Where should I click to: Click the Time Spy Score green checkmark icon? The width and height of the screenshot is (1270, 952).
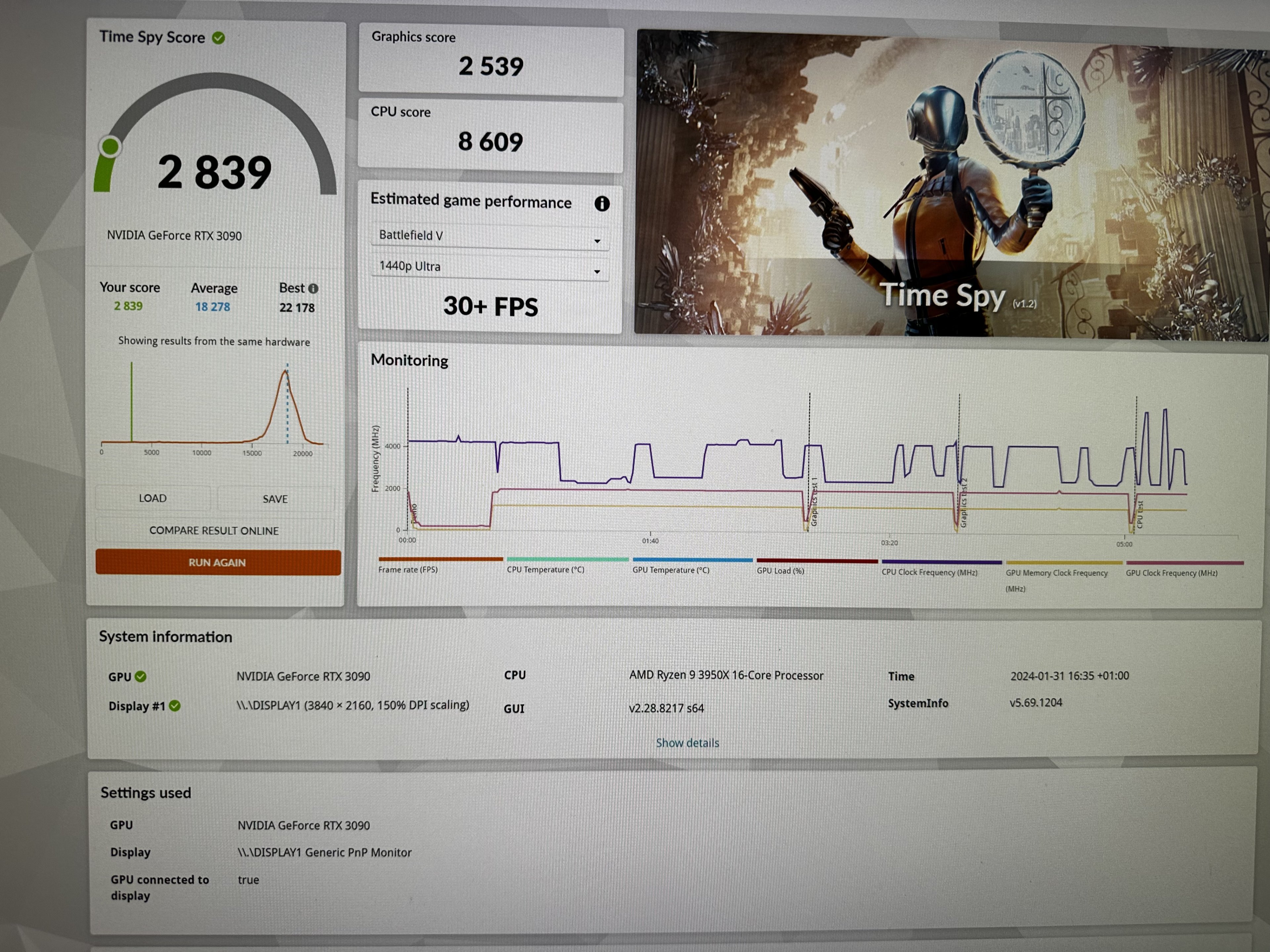218,38
